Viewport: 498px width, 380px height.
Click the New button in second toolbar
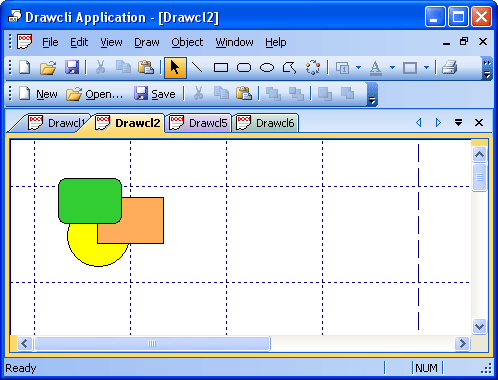coord(38,94)
